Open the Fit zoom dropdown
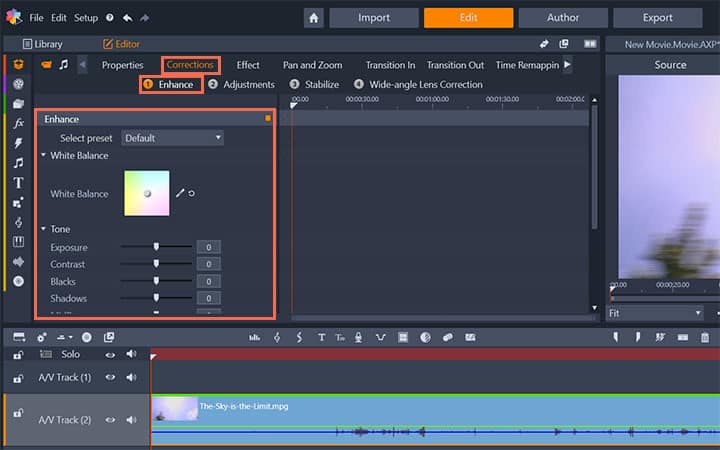 655,313
